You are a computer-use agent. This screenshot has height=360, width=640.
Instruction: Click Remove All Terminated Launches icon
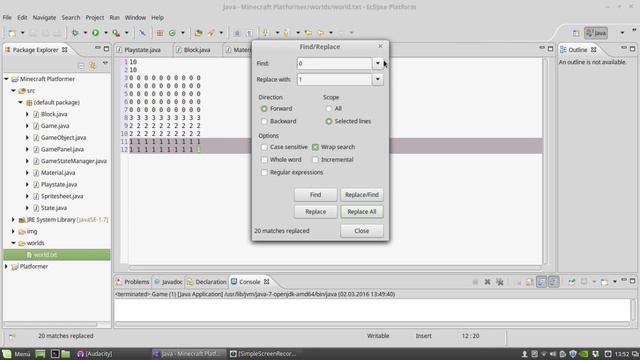[x=500, y=282]
